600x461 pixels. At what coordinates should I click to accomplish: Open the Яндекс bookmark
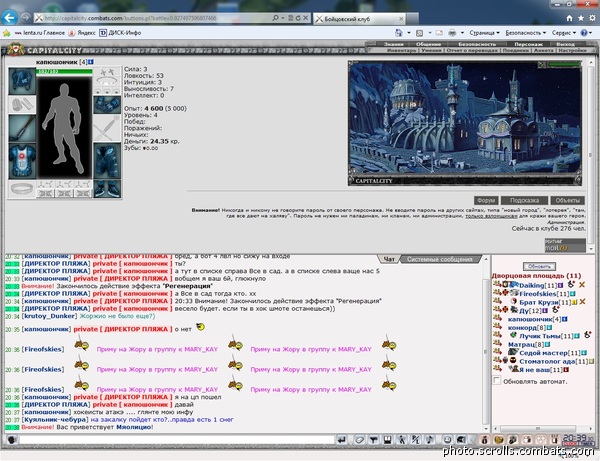click(x=82, y=33)
